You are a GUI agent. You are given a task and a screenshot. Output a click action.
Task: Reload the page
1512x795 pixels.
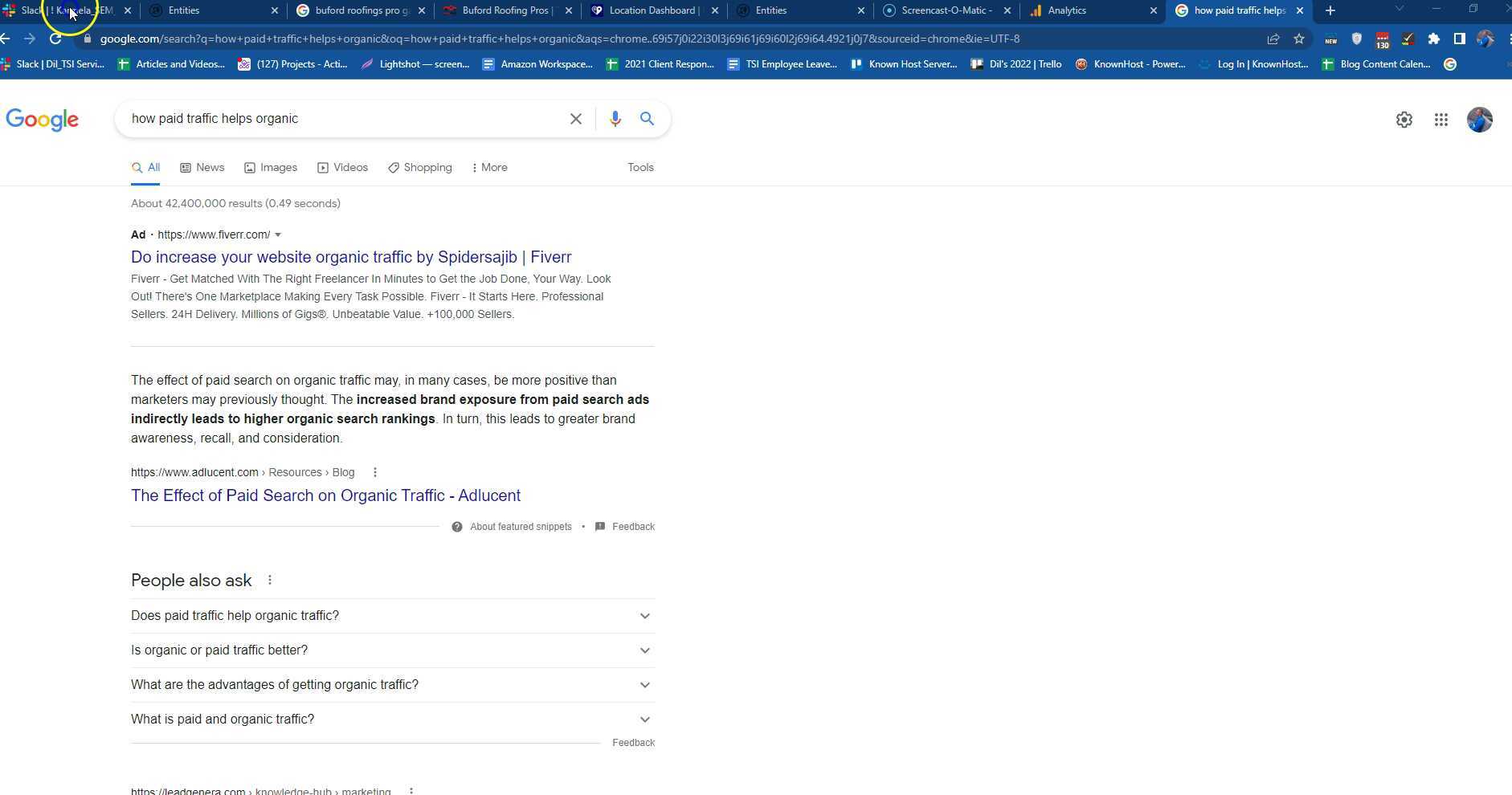pos(55,39)
